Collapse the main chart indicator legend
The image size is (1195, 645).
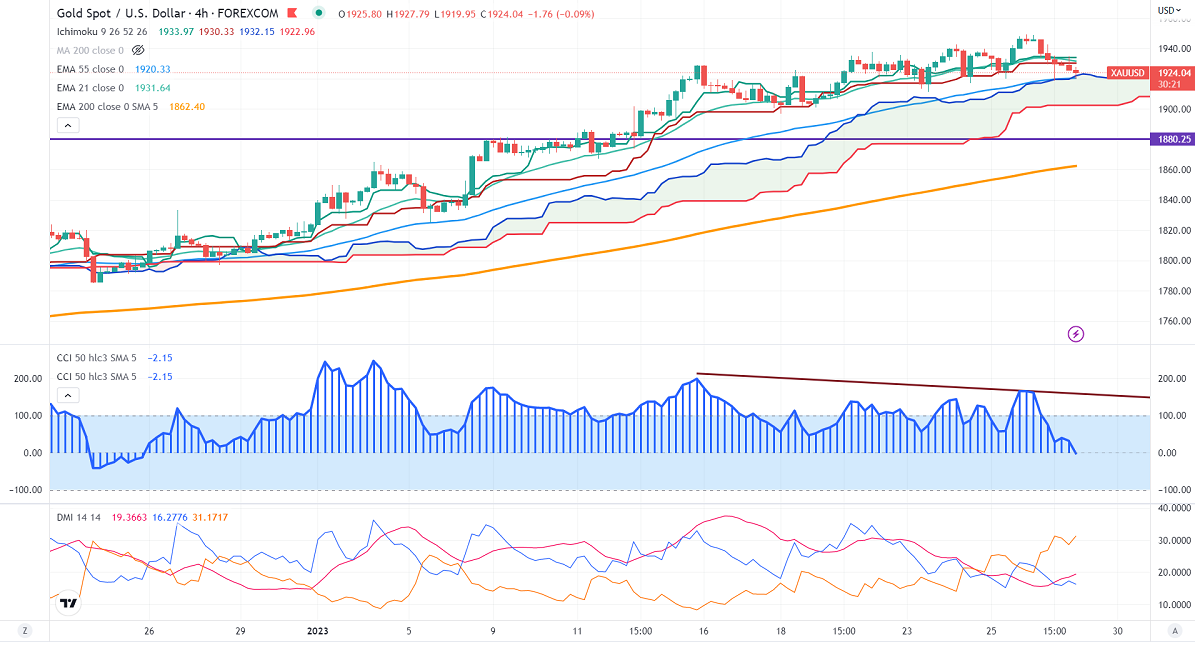68,126
